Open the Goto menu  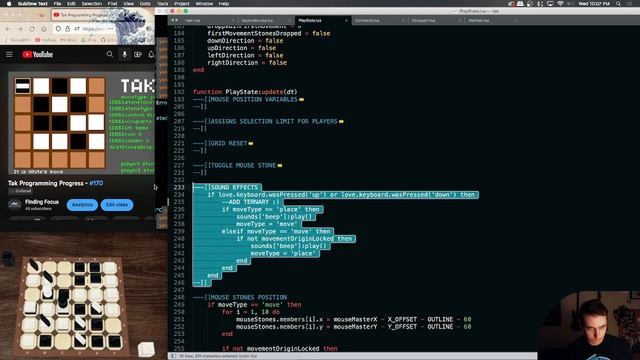(145, 4)
